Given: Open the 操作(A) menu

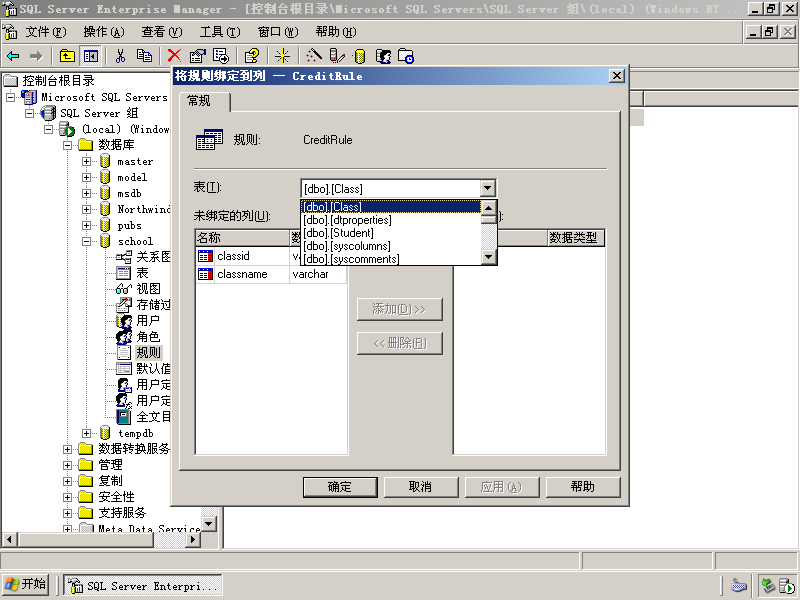Looking at the screenshot, I should coord(104,32).
